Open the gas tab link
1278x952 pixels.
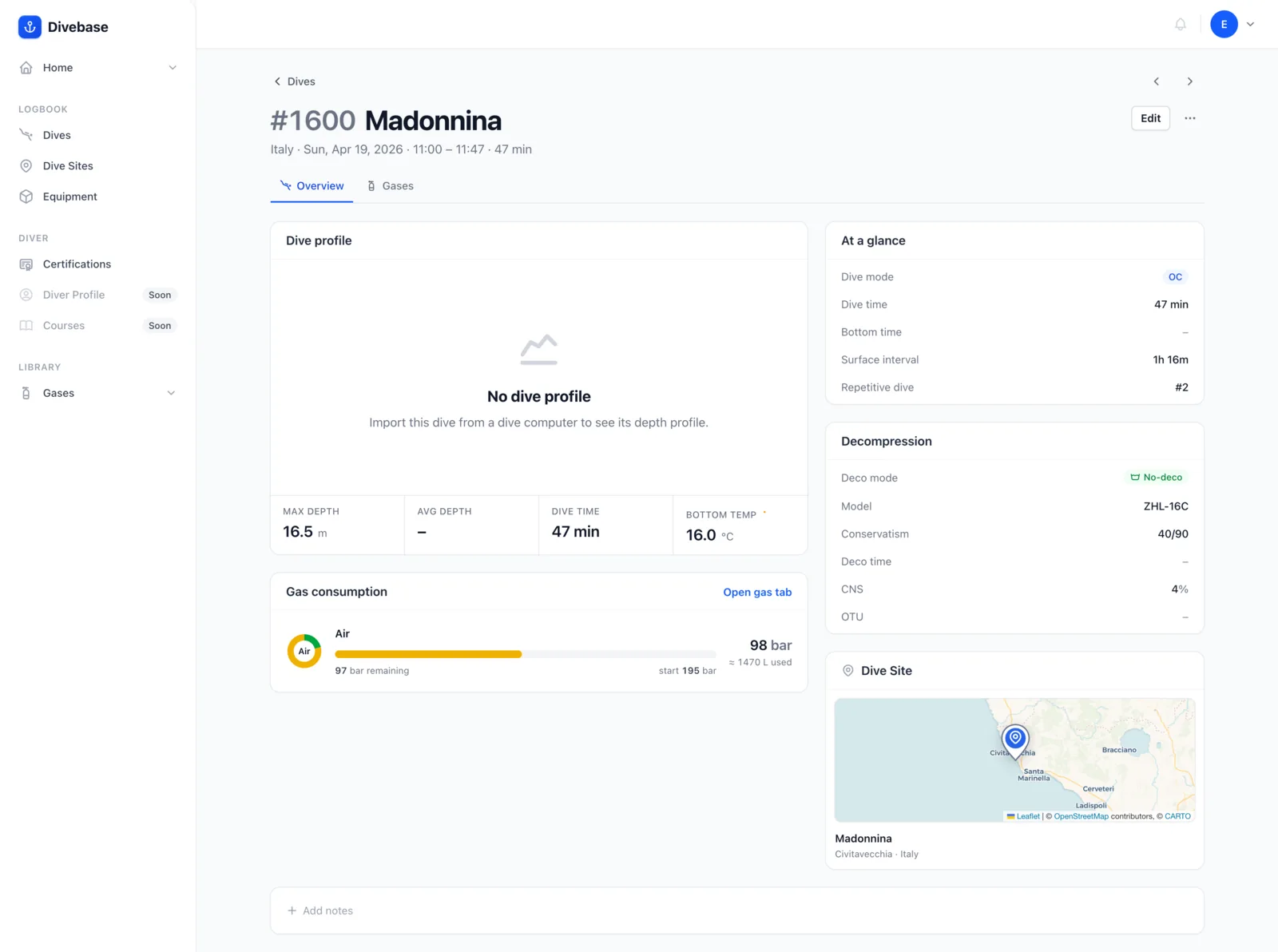coord(757,592)
